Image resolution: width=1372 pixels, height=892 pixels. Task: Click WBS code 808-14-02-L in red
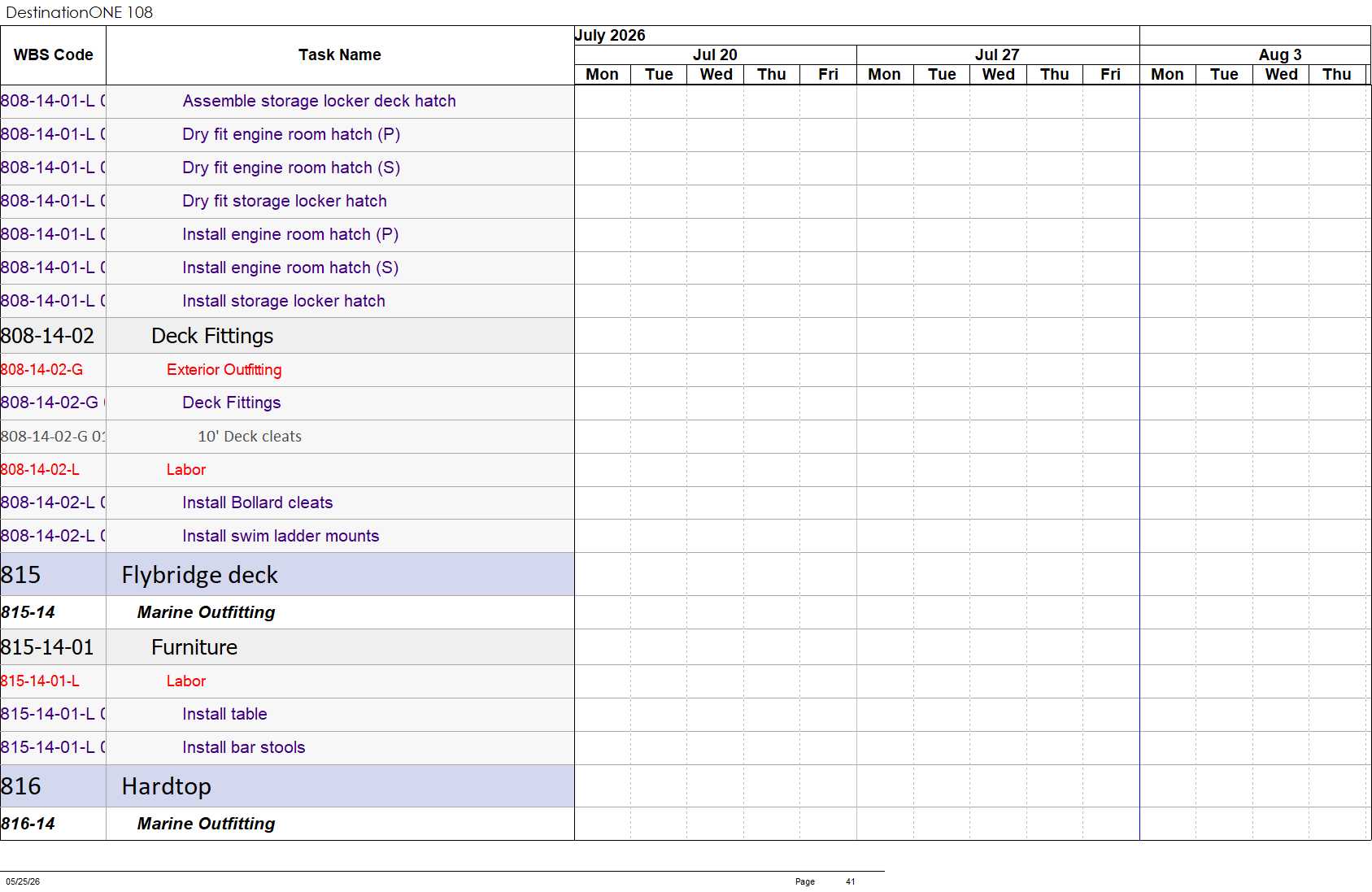[40, 470]
